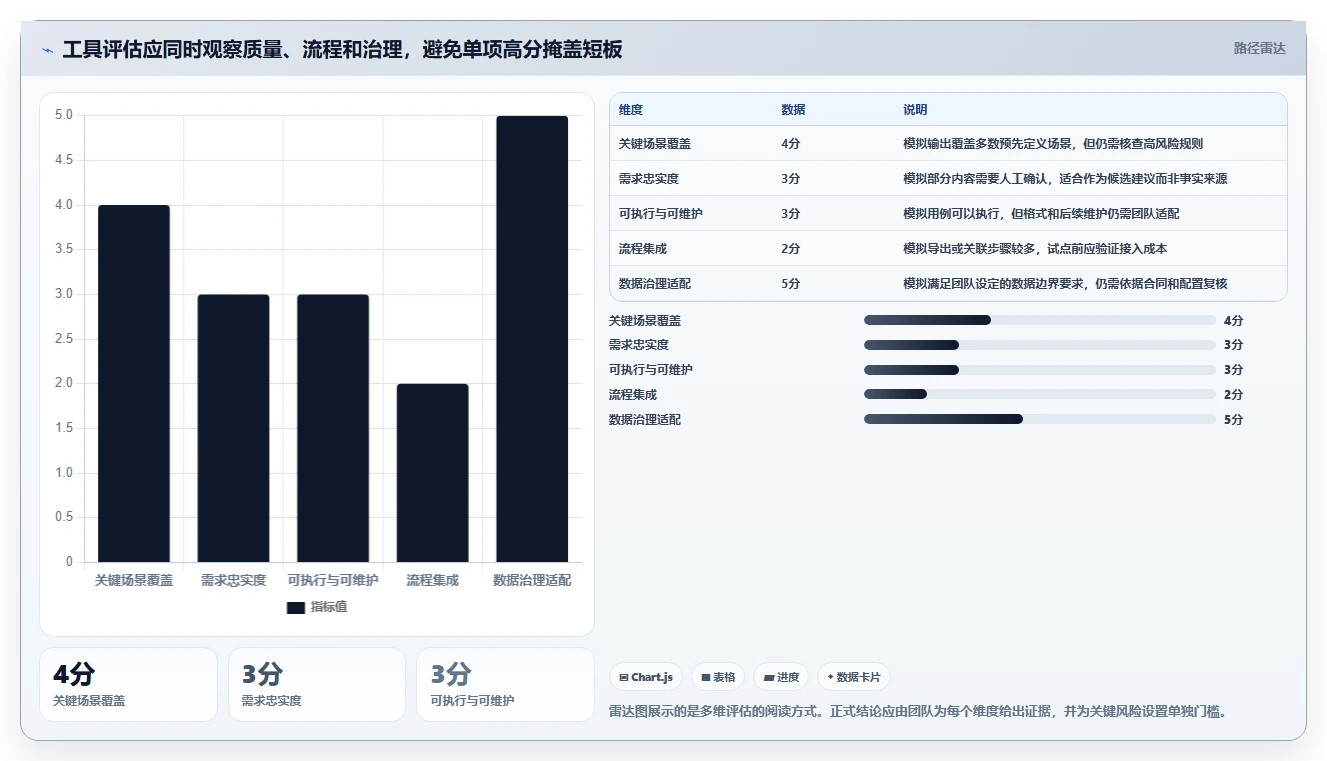Click the 可执行与可维护 bar in the chart
The image size is (1327, 761).
click(x=333, y=428)
